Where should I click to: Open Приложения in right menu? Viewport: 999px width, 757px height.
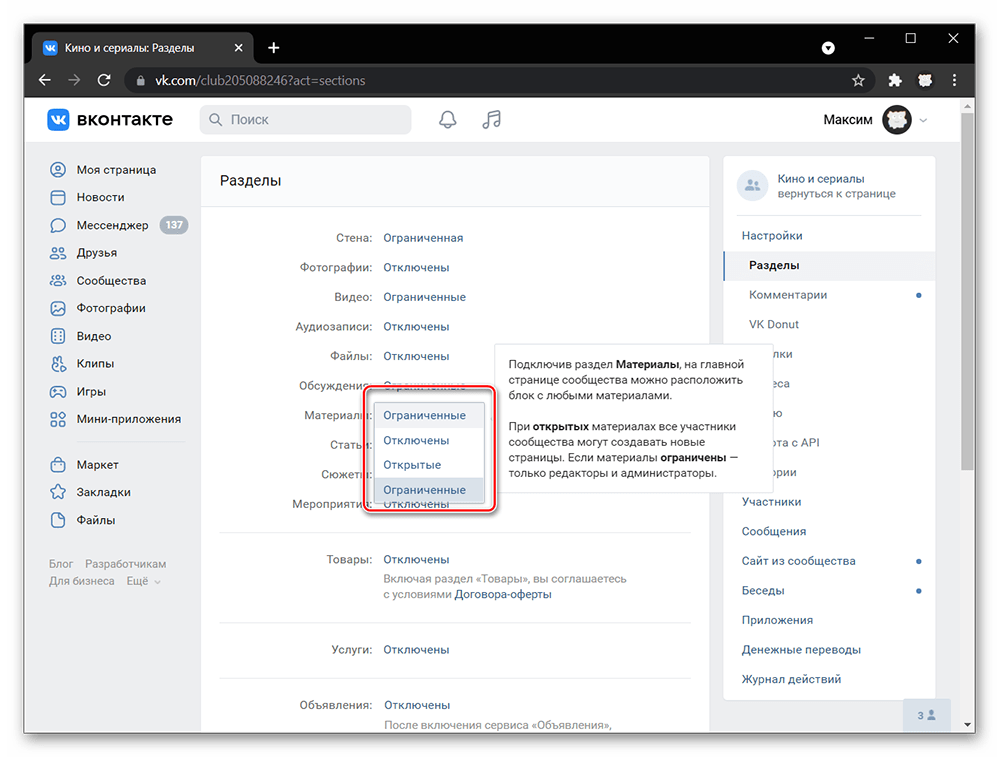(x=777, y=621)
